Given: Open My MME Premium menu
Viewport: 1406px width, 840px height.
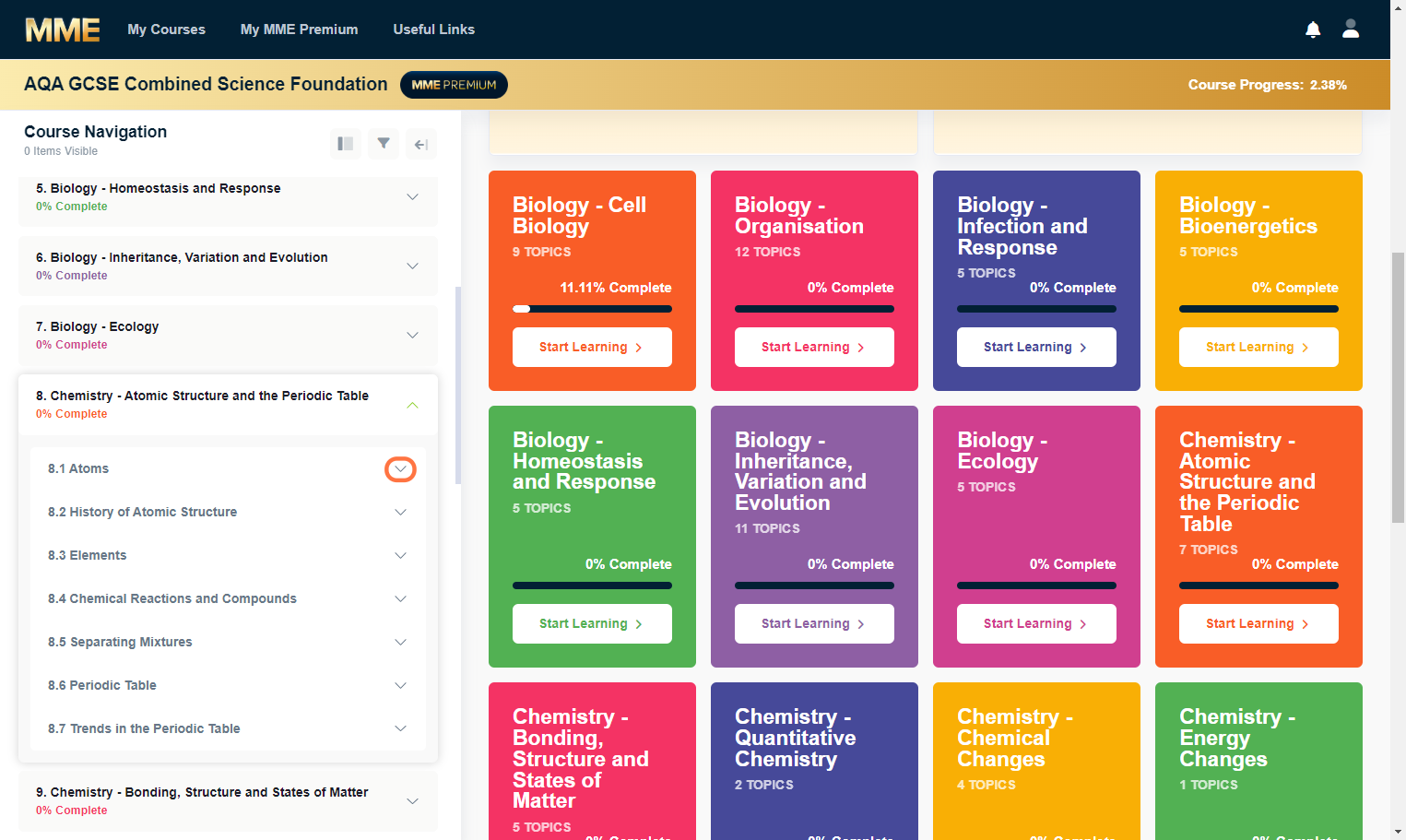Looking at the screenshot, I should (x=299, y=30).
